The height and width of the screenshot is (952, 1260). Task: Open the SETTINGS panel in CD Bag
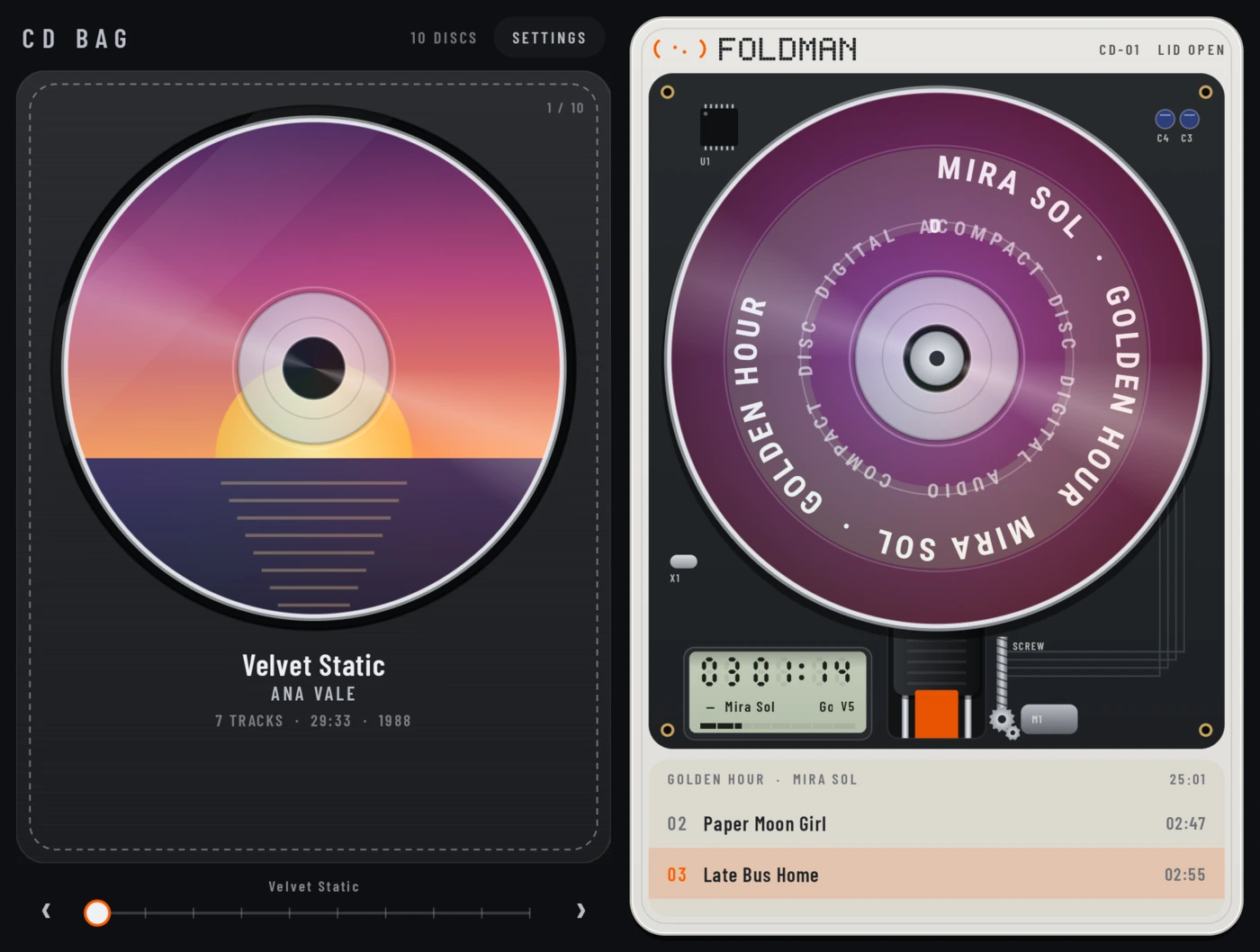(549, 38)
